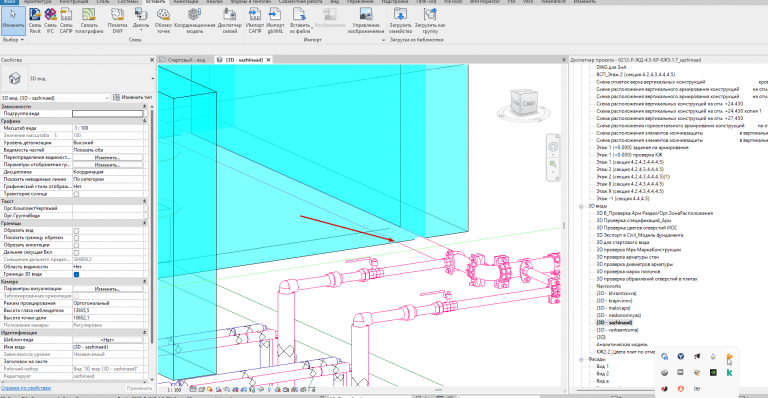Click the Пометка DWF markup tool

click(118, 21)
